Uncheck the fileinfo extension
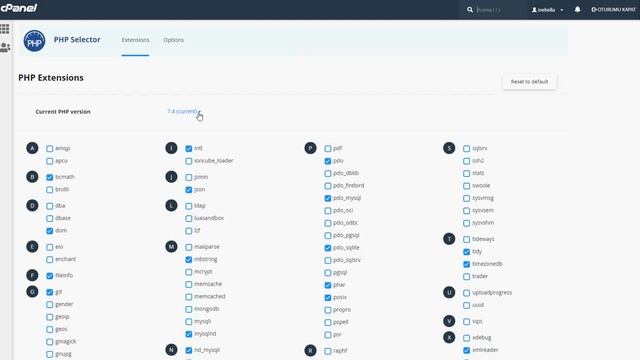Viewport: 640px width, 360px height. coord(49,276)
